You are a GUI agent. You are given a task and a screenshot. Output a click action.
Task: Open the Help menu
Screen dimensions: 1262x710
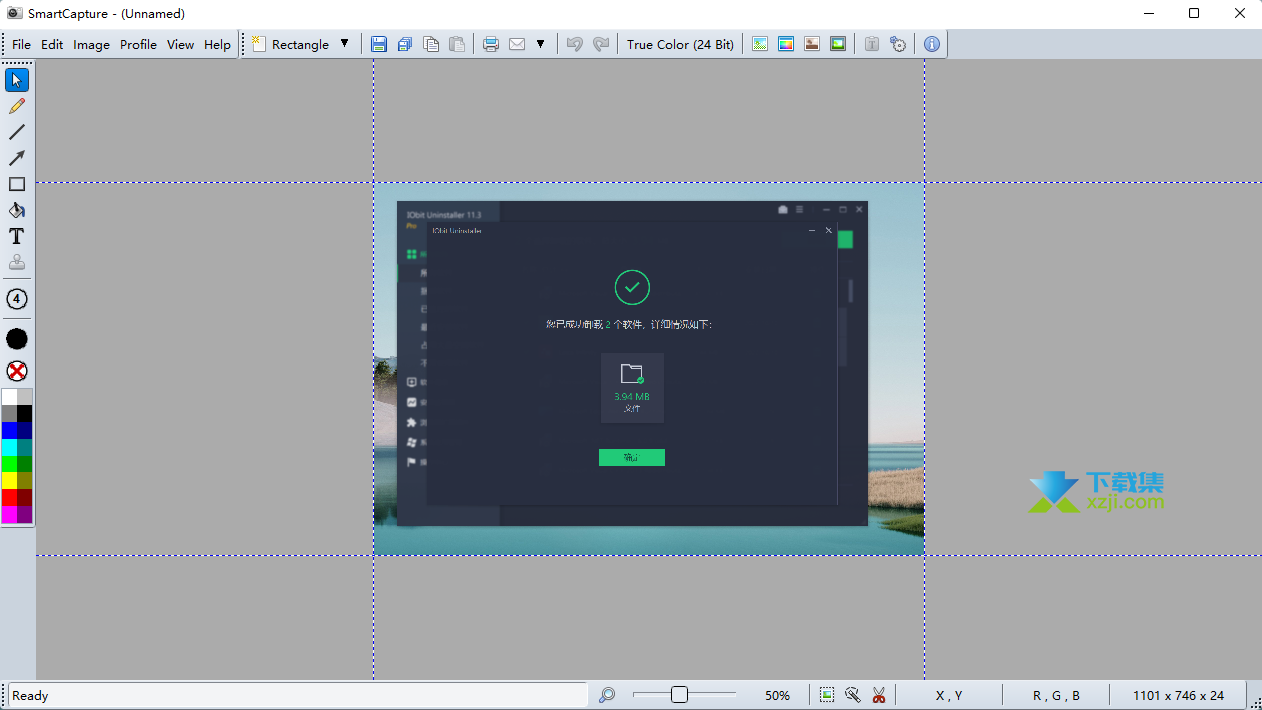coord(217,44)
